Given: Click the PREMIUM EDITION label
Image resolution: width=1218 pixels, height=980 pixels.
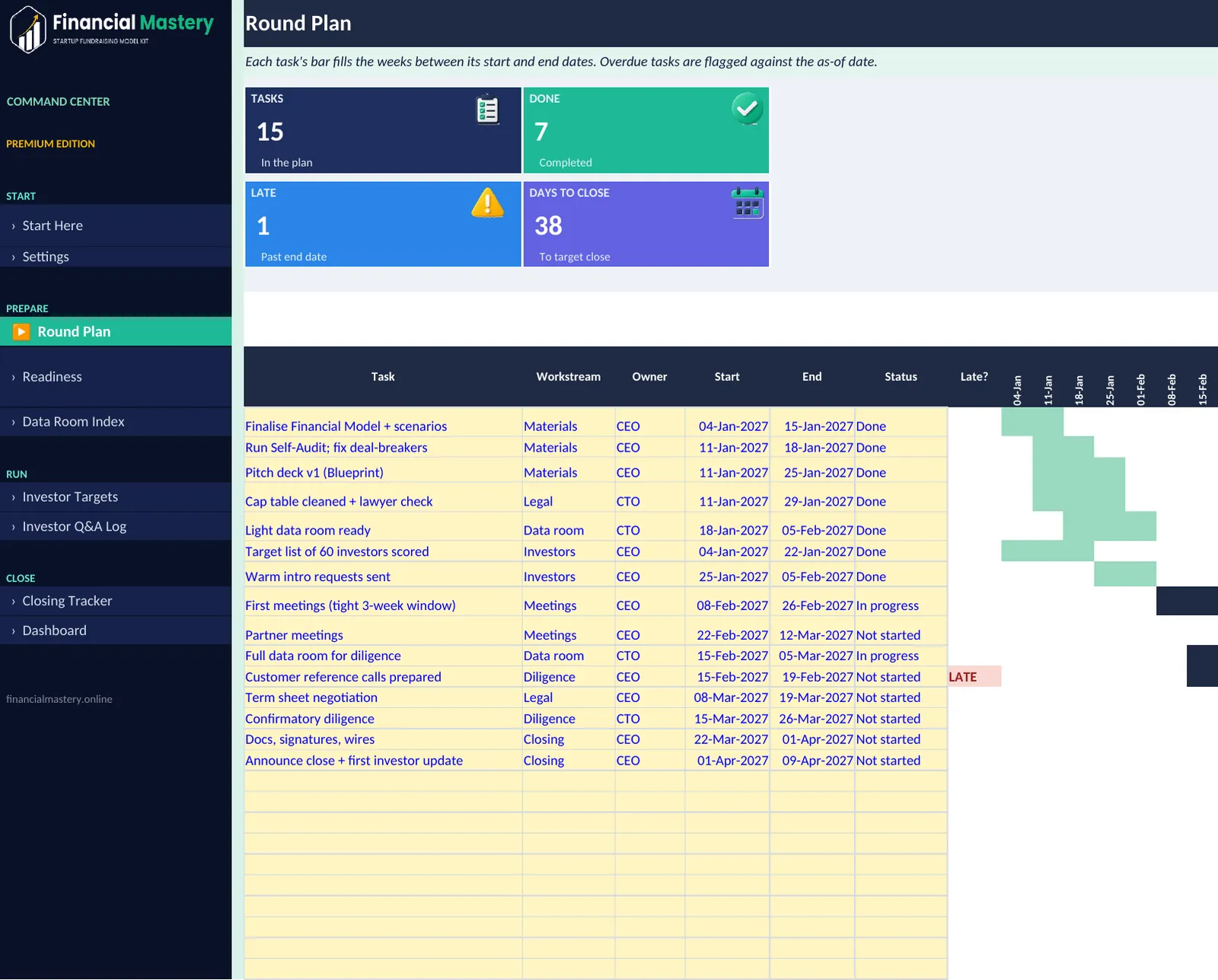Looking at the screenshot, I should tap(50, 144).
